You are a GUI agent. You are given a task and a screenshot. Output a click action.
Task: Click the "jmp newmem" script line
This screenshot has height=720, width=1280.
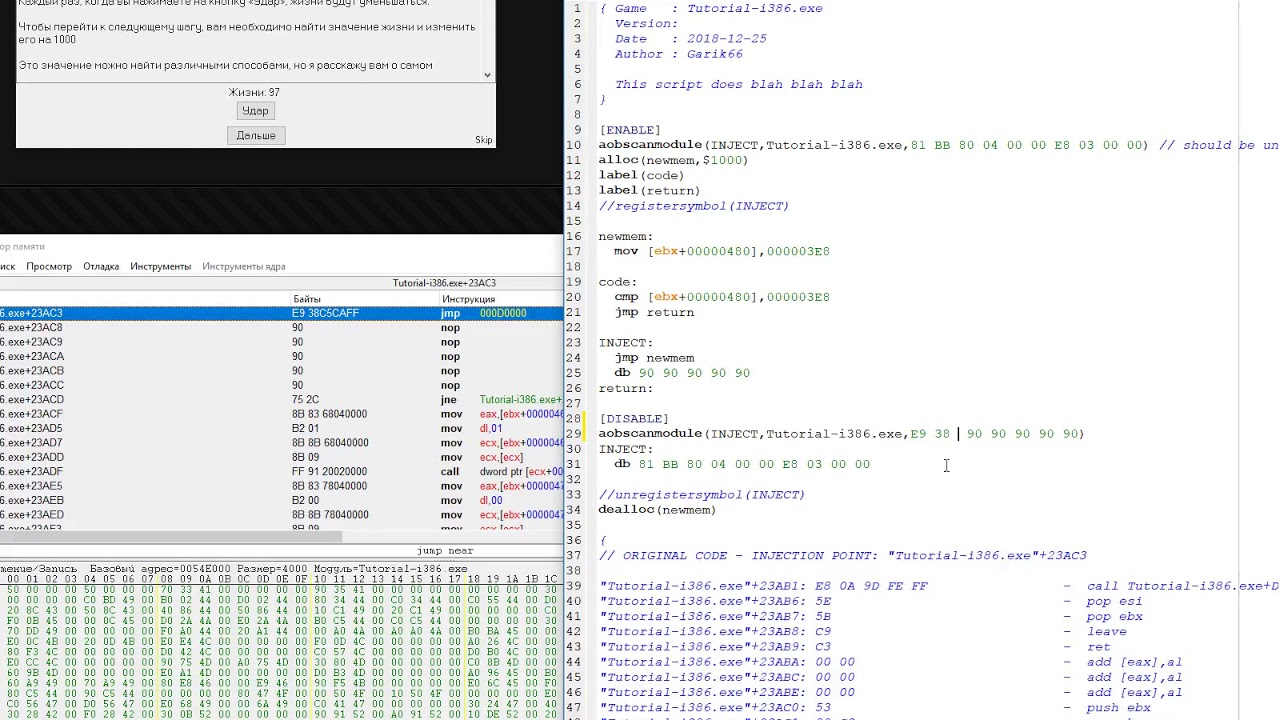(x=654, y=358)
